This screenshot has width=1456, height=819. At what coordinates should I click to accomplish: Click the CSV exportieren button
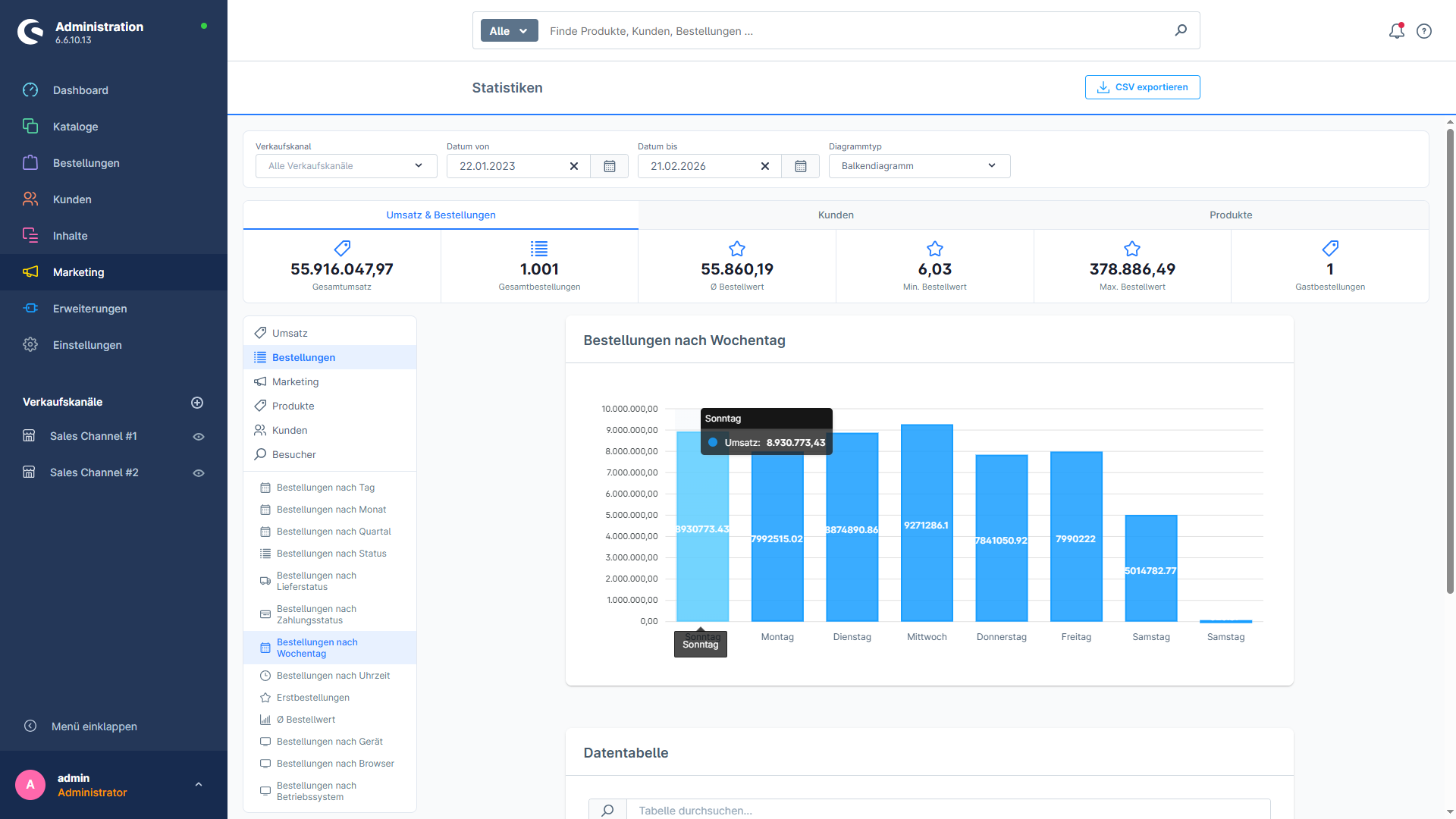1142,87
